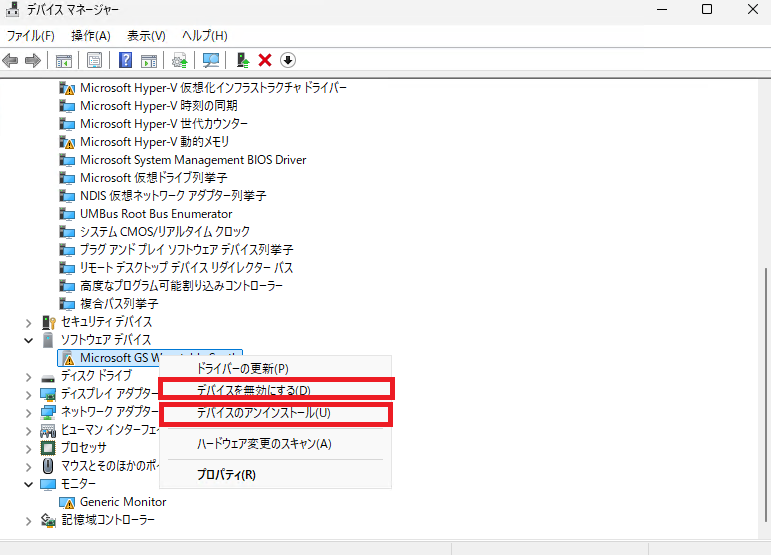Select the Microsoft GS device row

point(150,358)
